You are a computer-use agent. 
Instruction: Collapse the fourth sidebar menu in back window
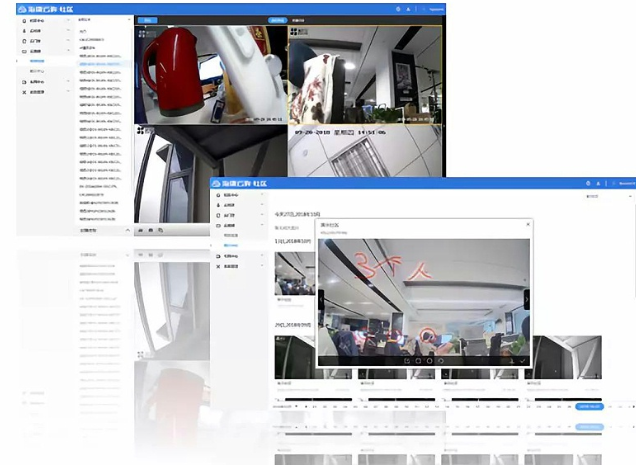click(68, 51)
